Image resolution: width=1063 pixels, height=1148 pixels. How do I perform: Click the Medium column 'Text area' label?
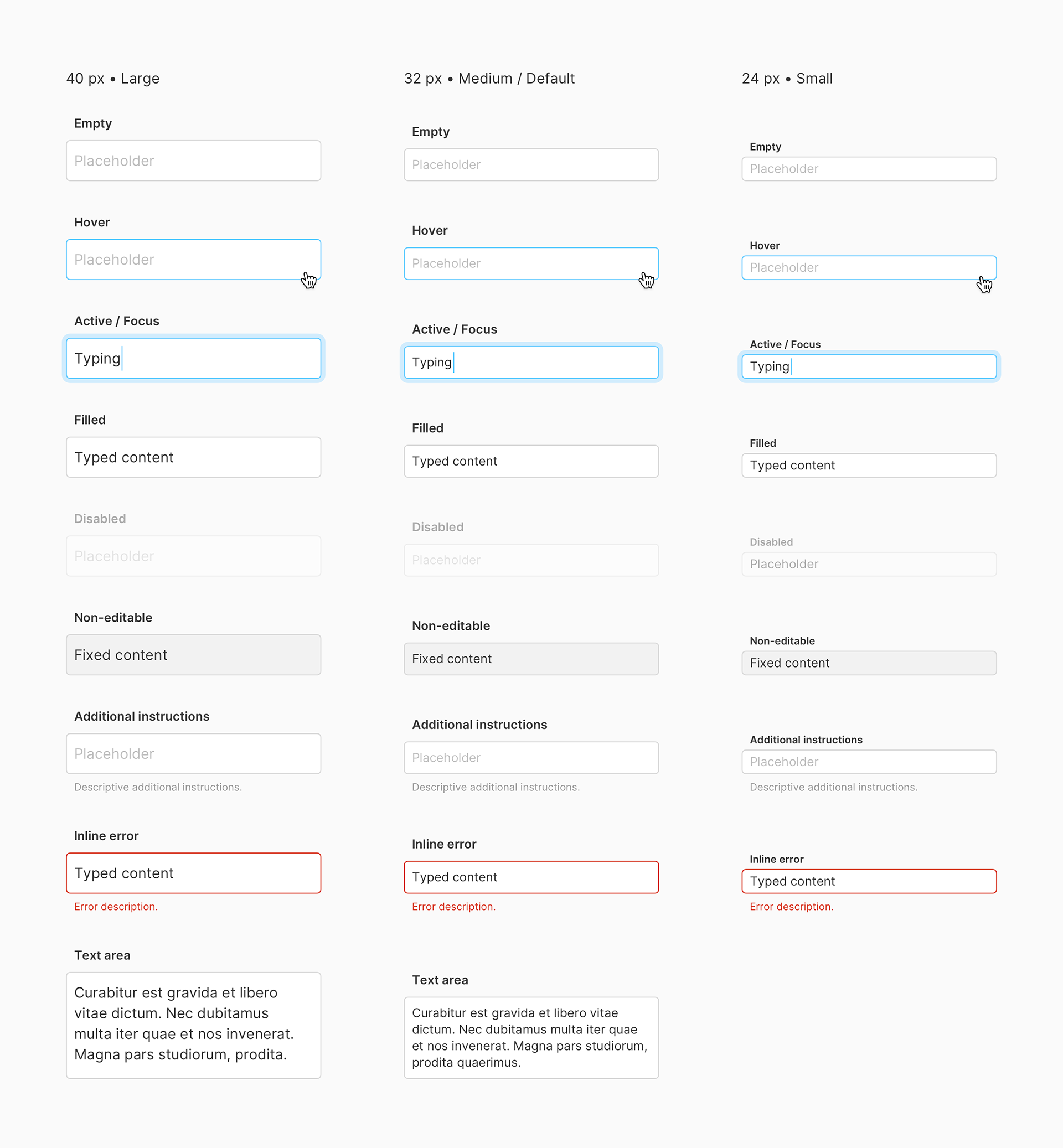[440, 980]
